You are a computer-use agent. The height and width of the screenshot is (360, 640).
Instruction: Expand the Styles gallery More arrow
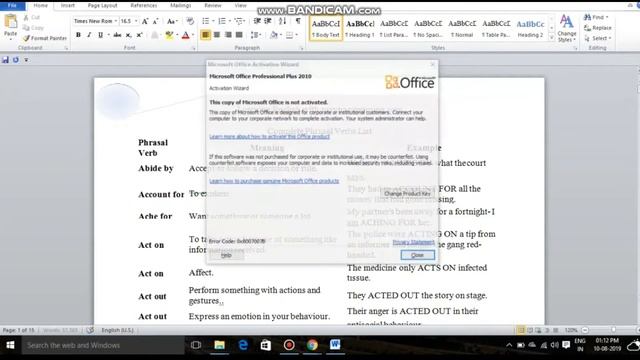pos(551,38)
